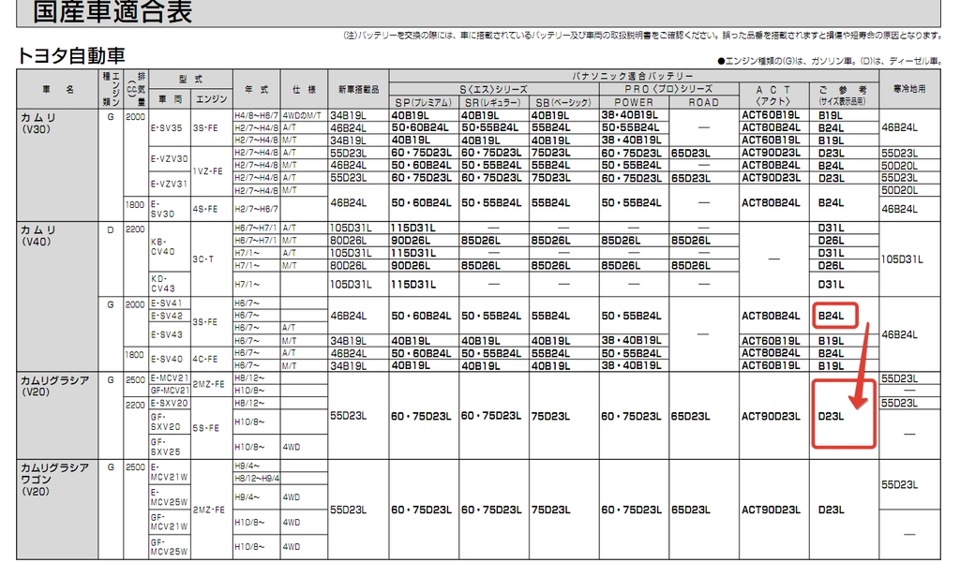
Task: Click the 'ACT(アクト)' column header
Action: 773,96
